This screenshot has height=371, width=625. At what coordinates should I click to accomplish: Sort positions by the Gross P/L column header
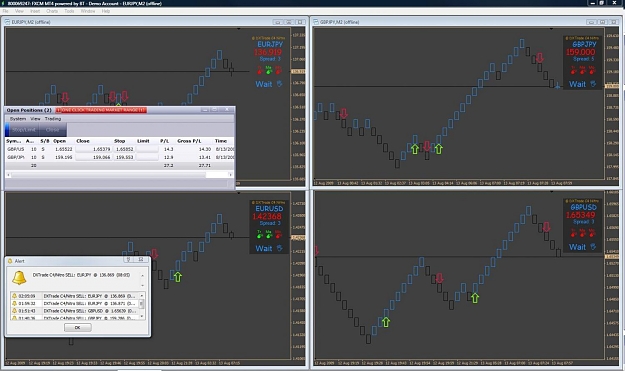click(189, 141)
